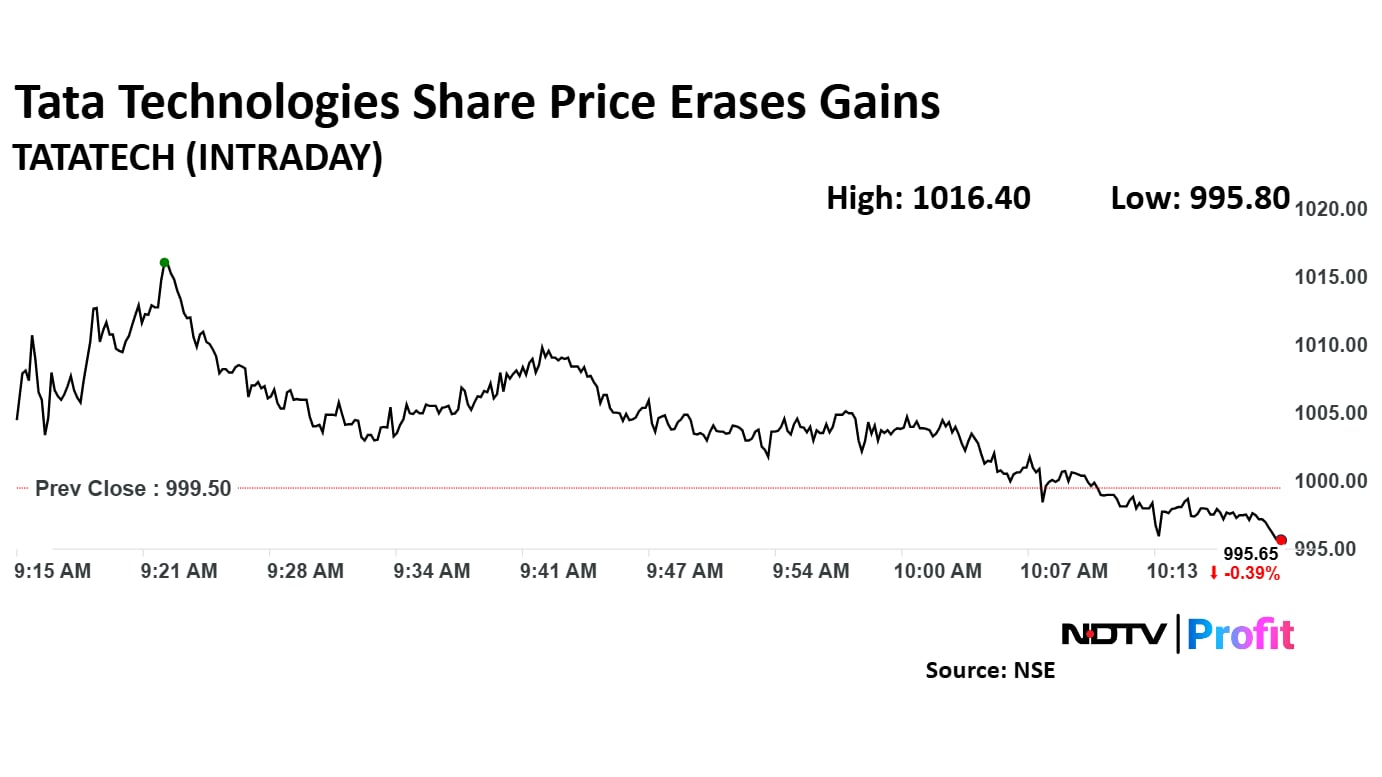Select the 1010.00 price axis label
1382x777 pixels.
point(1330,345)
